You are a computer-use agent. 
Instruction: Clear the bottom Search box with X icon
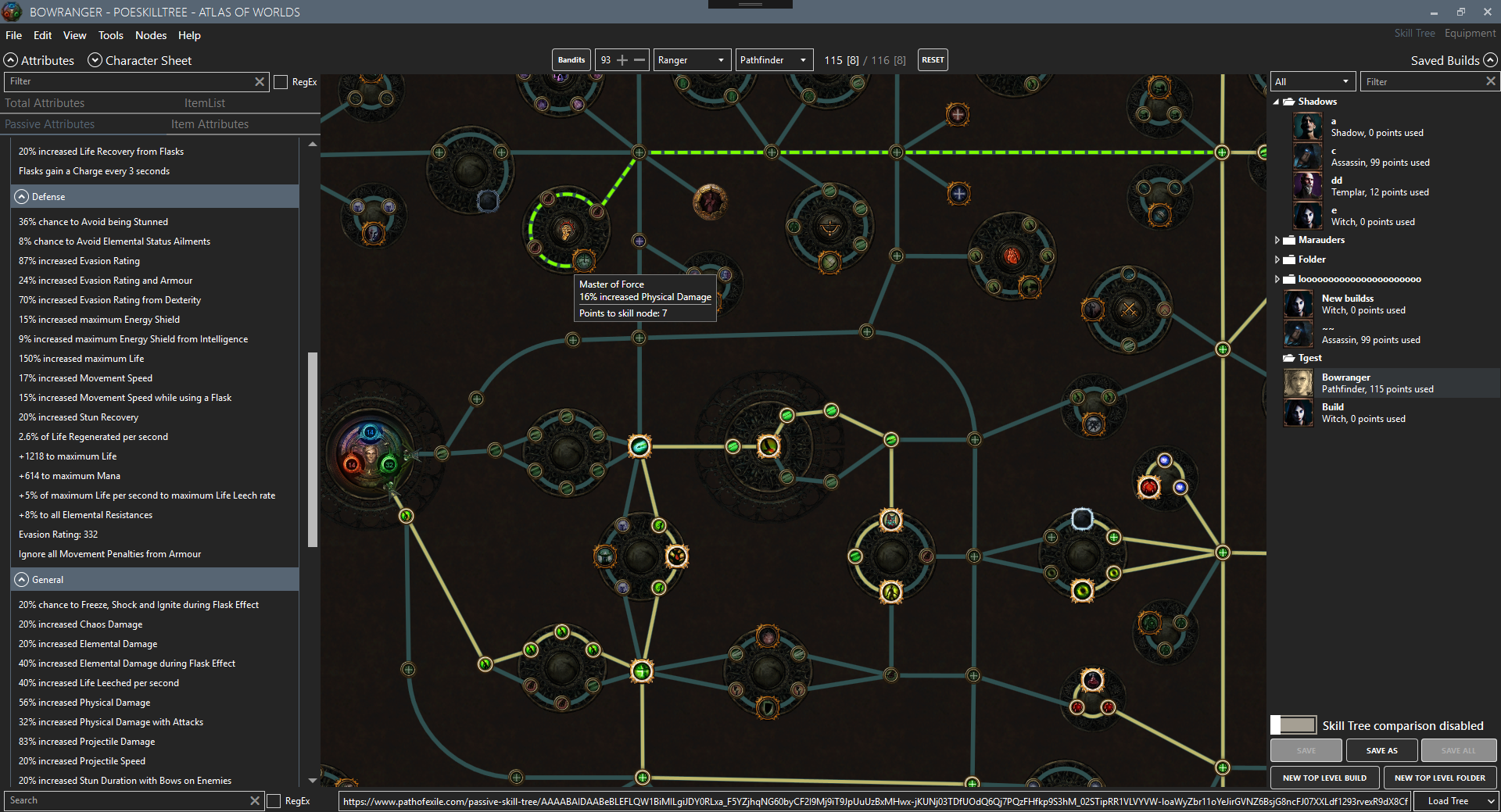click(x=254, y=800)
